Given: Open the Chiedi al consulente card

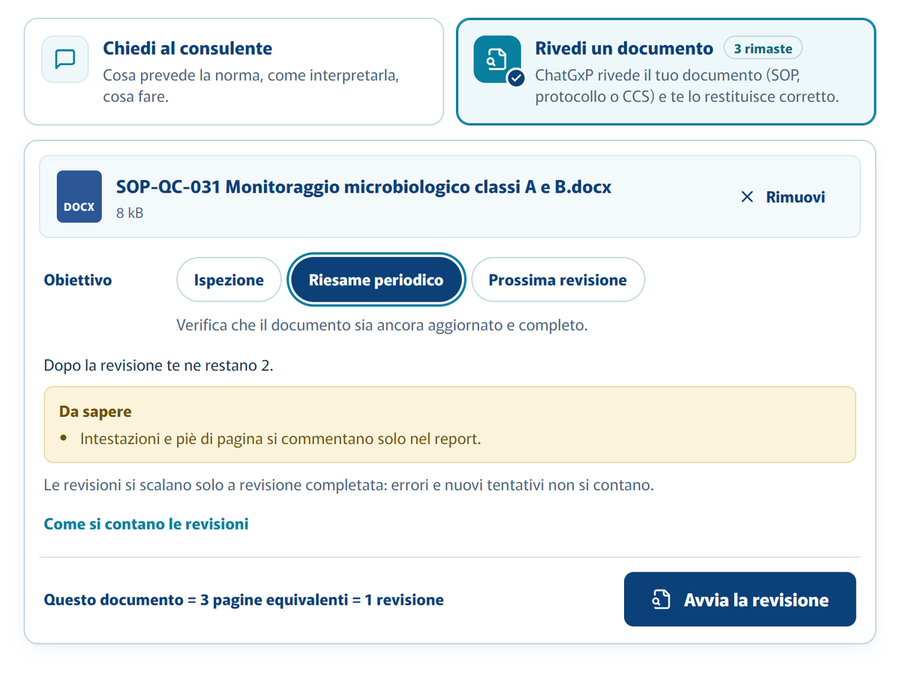Looking at the screenshot, I should 234,72.
